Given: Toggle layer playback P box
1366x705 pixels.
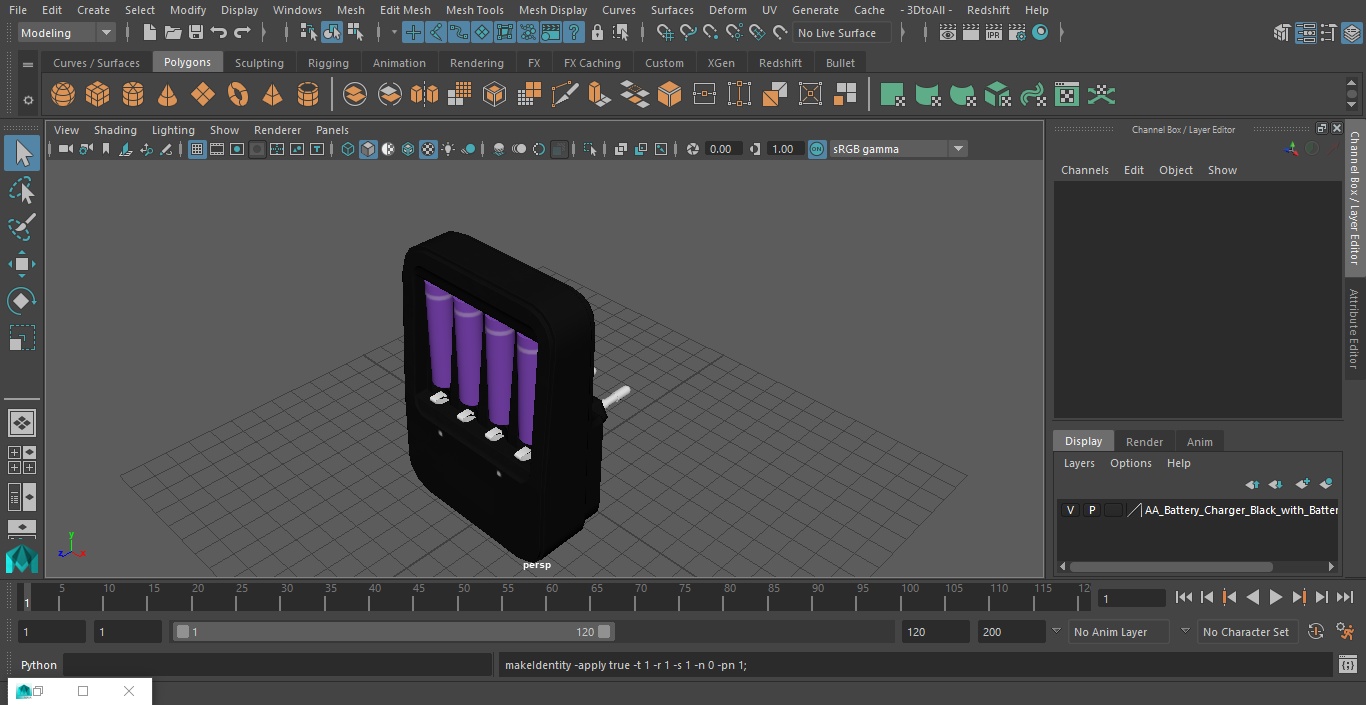Looking at the screenshot, I should tap(1092, 510).
